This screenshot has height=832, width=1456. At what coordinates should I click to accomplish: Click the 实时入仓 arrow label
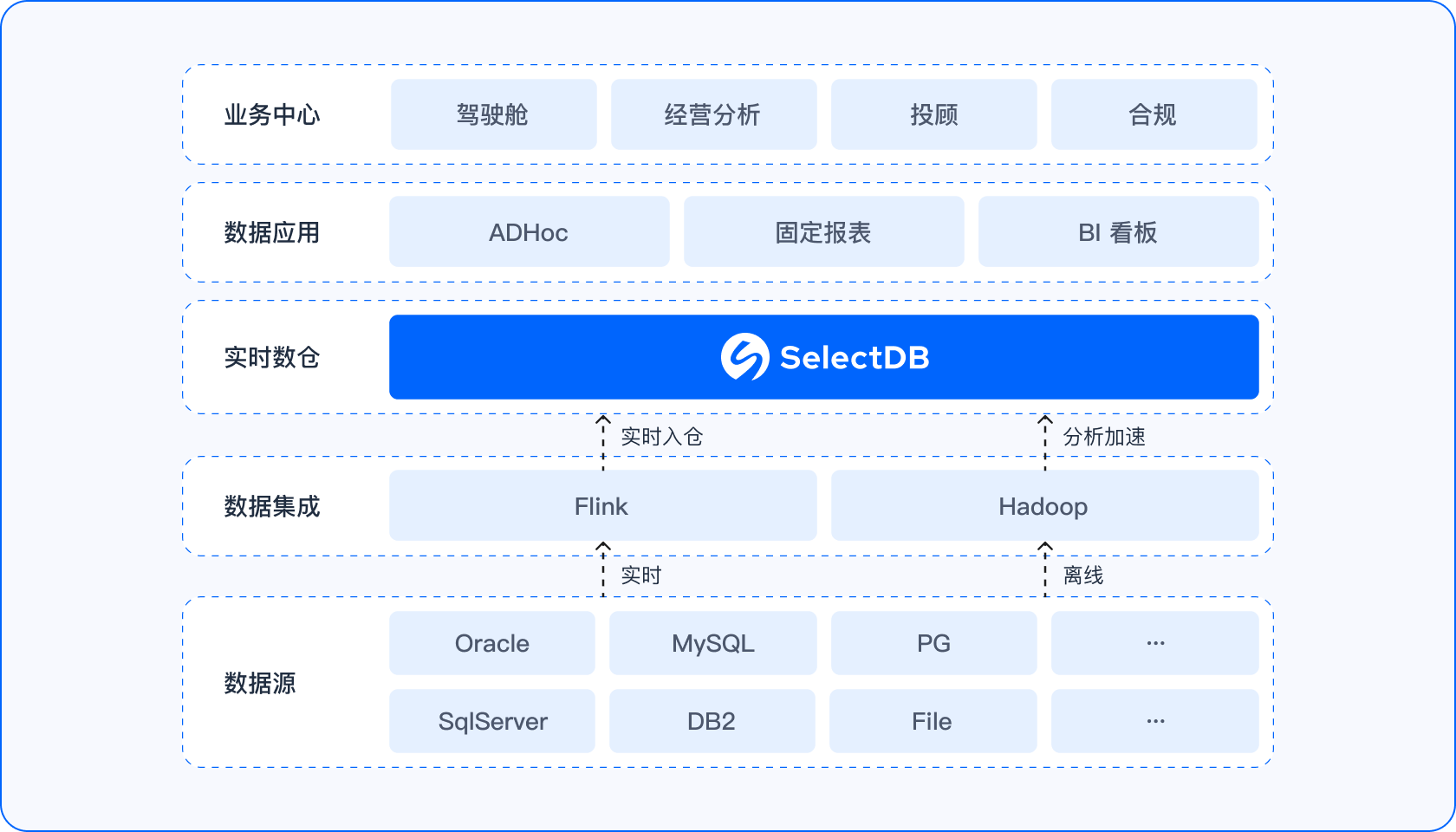(660, 437)
